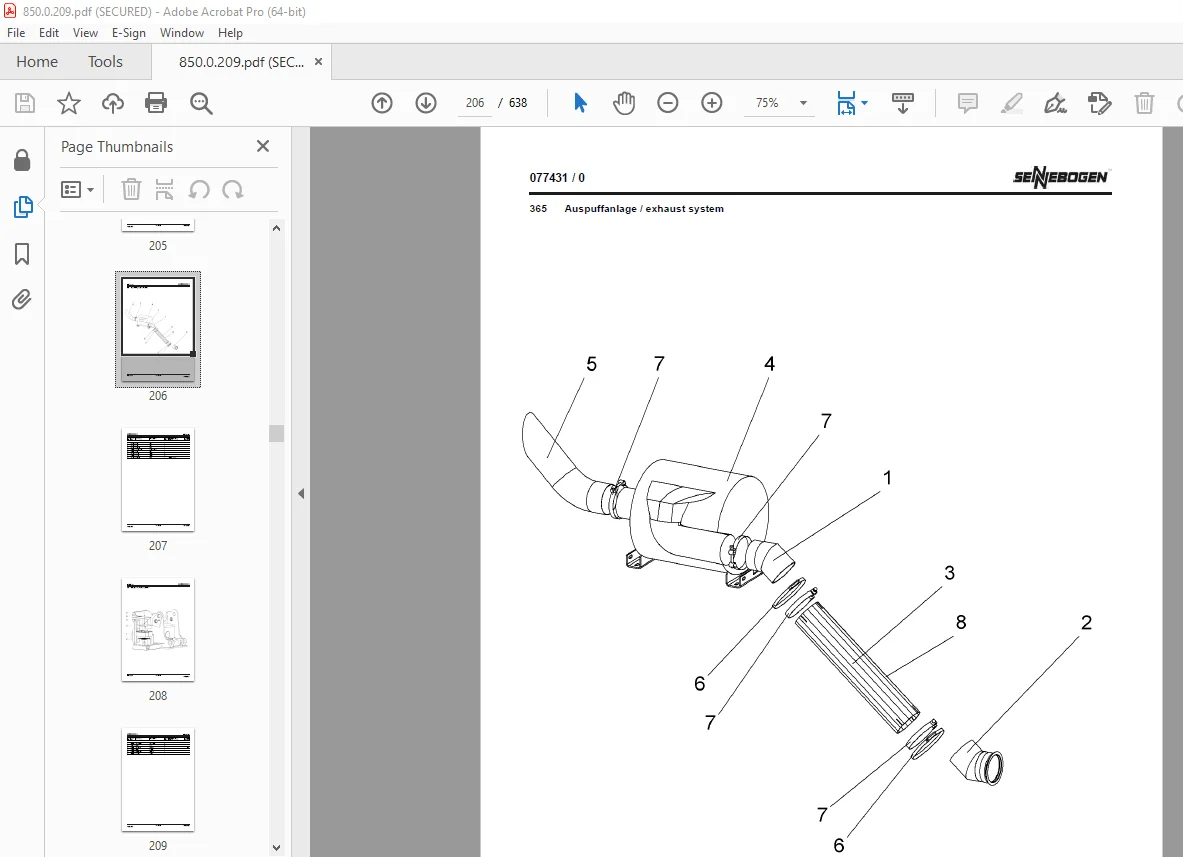
Task: Click the part label number 3
Action: click(949, 573)
